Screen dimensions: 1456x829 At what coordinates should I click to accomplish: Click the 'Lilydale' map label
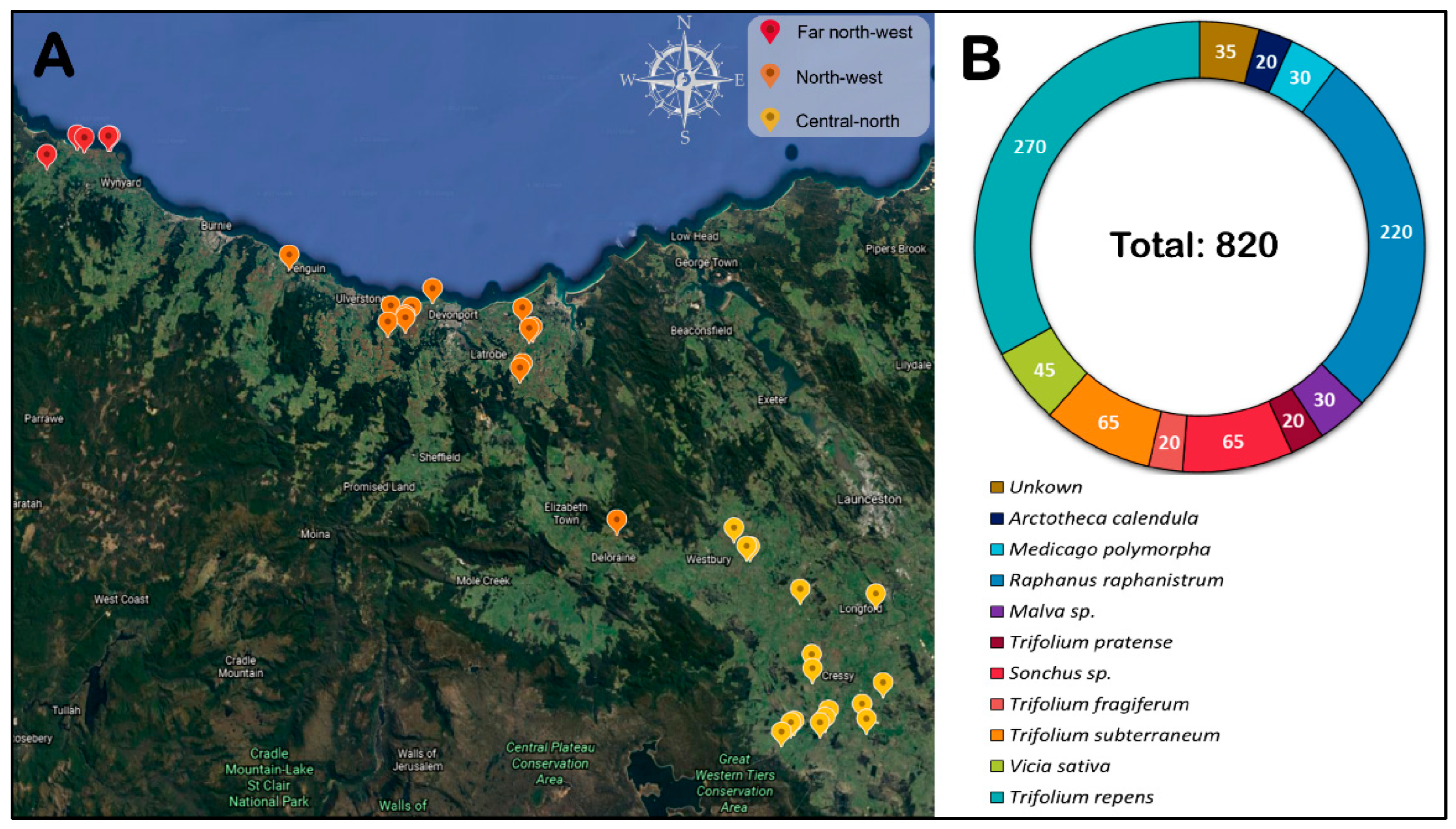pos(913,365)
